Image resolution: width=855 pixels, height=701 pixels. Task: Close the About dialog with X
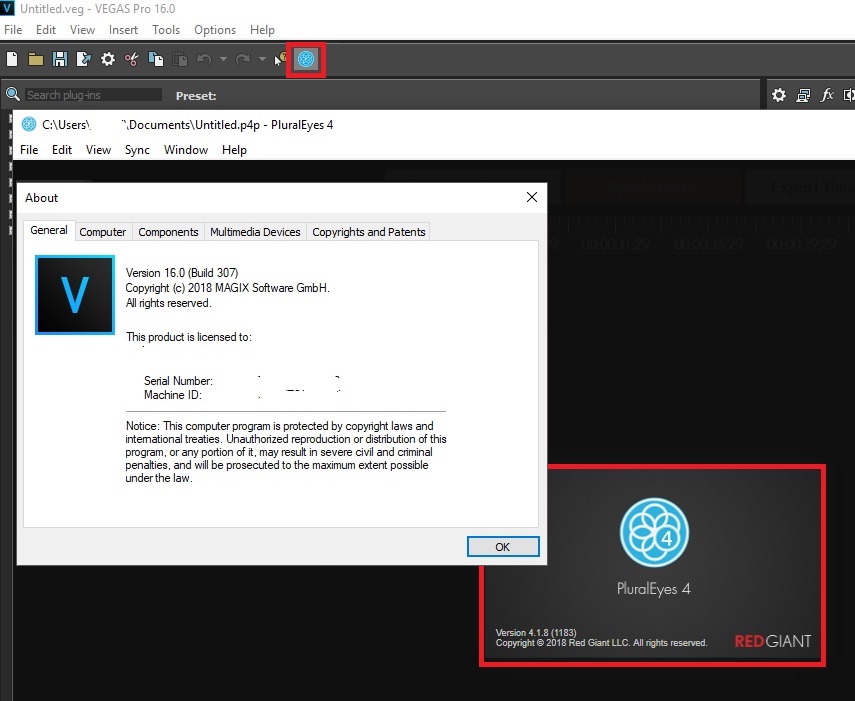(532, 197)
